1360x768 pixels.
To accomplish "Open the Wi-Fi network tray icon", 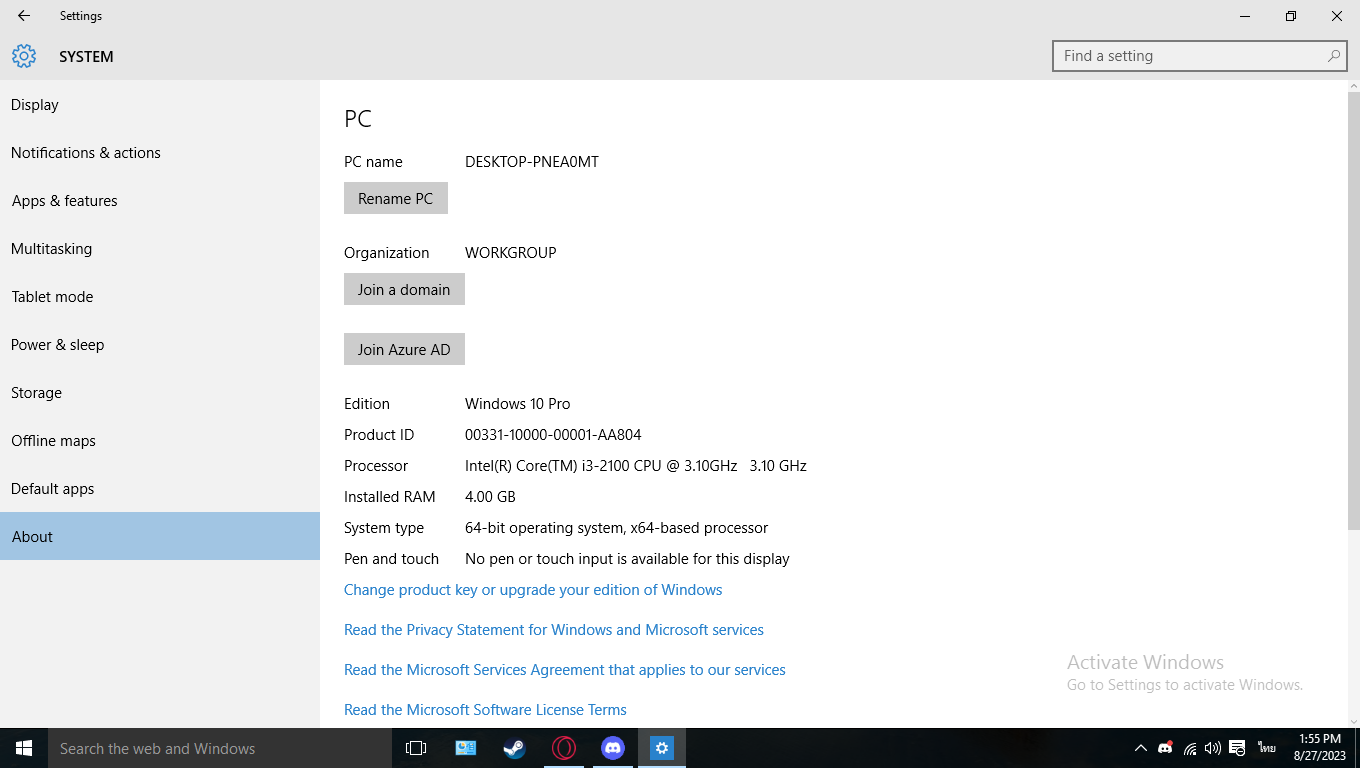I will tap(1190, 748).
